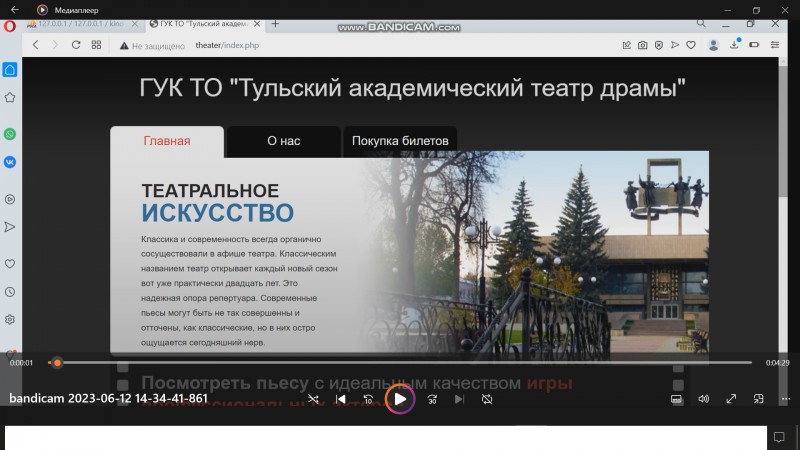Click the battery saver icon
This screenshot has height=450, width=800.
pyautogui.click(x=754, y=45)
